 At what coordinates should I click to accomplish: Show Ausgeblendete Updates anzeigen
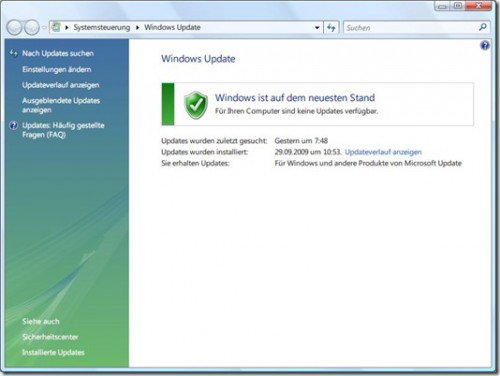click(x=61, y=105)
